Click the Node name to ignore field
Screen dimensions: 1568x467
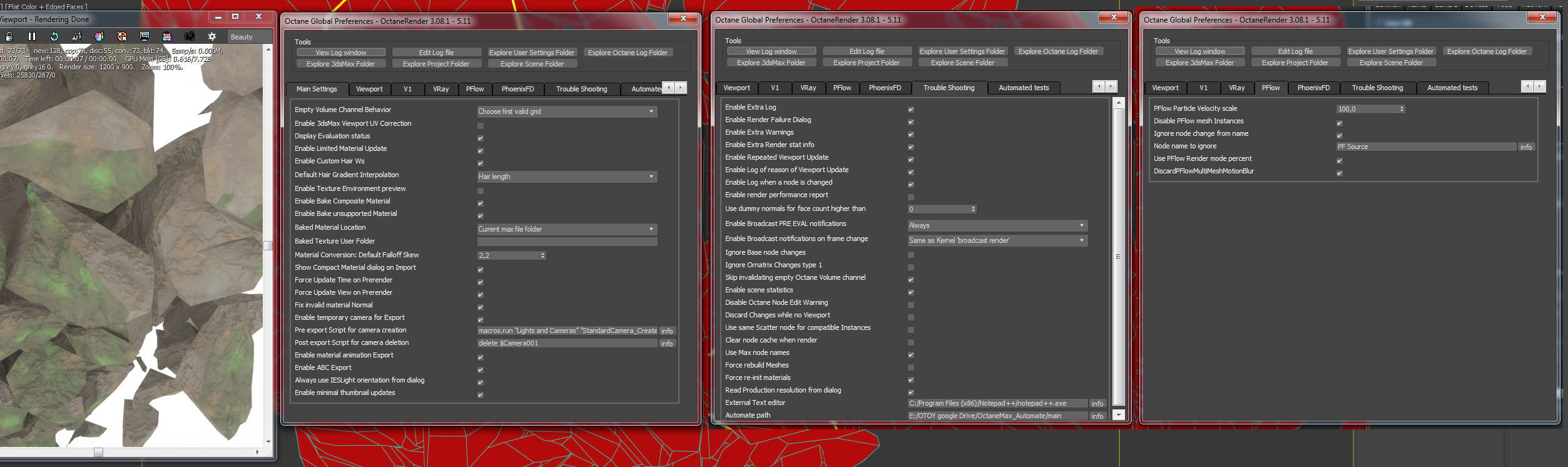(1426, 146)
